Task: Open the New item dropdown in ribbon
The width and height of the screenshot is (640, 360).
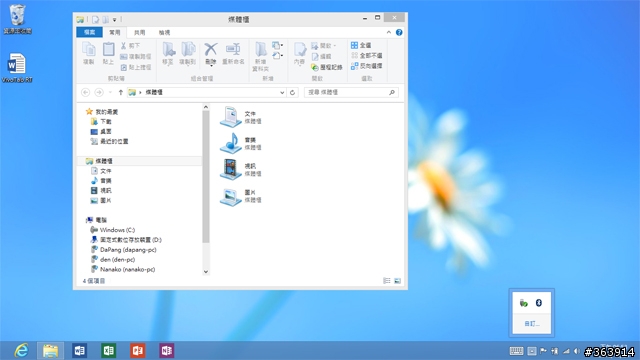Action: click(x=278, y=45)
